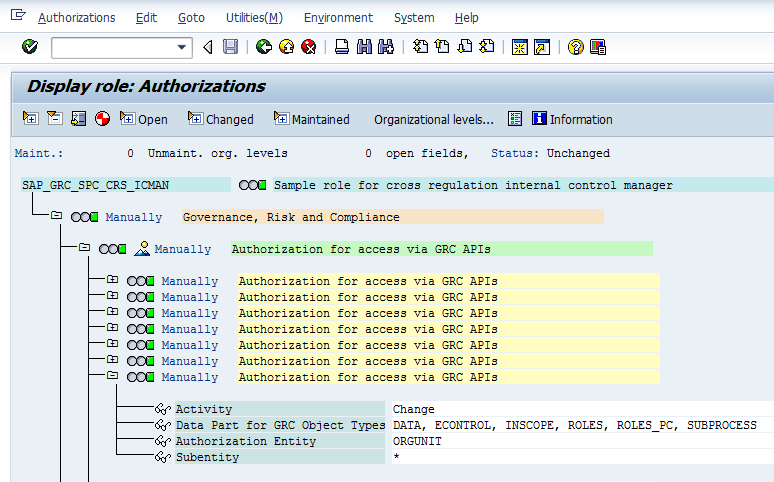
Task: Click the glasses icon beside Subentity
Action: click(163, 457)
